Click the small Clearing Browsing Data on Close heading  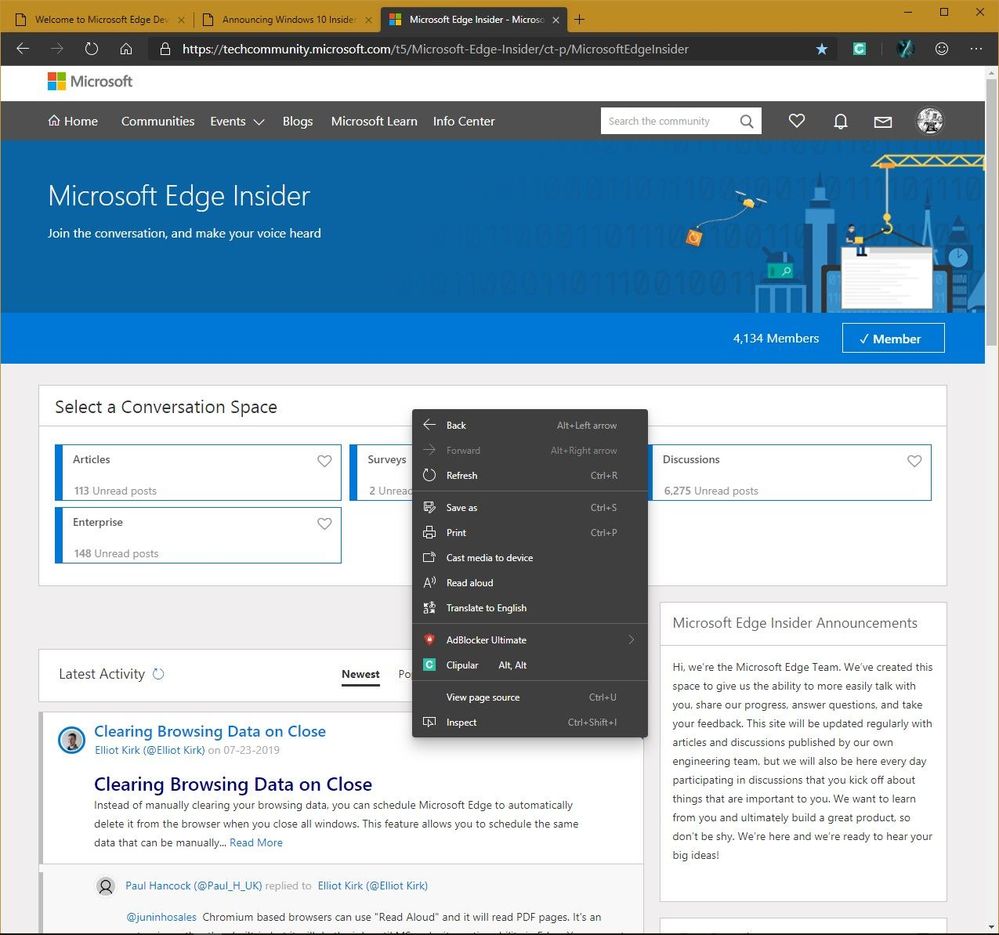pyautogui.click(x=210, y=731)
